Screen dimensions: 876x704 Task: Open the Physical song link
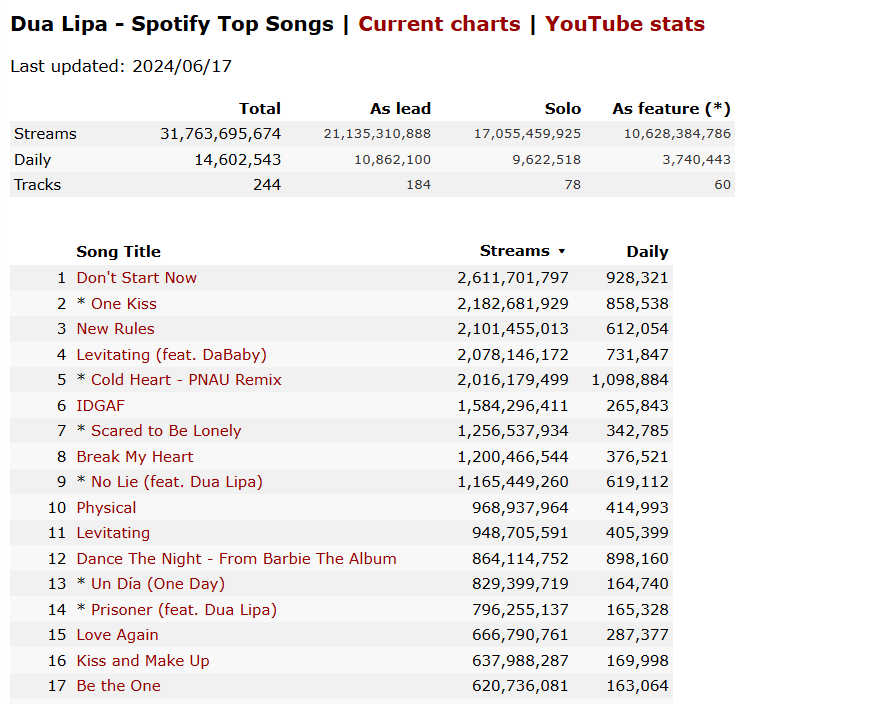point(106,507)
